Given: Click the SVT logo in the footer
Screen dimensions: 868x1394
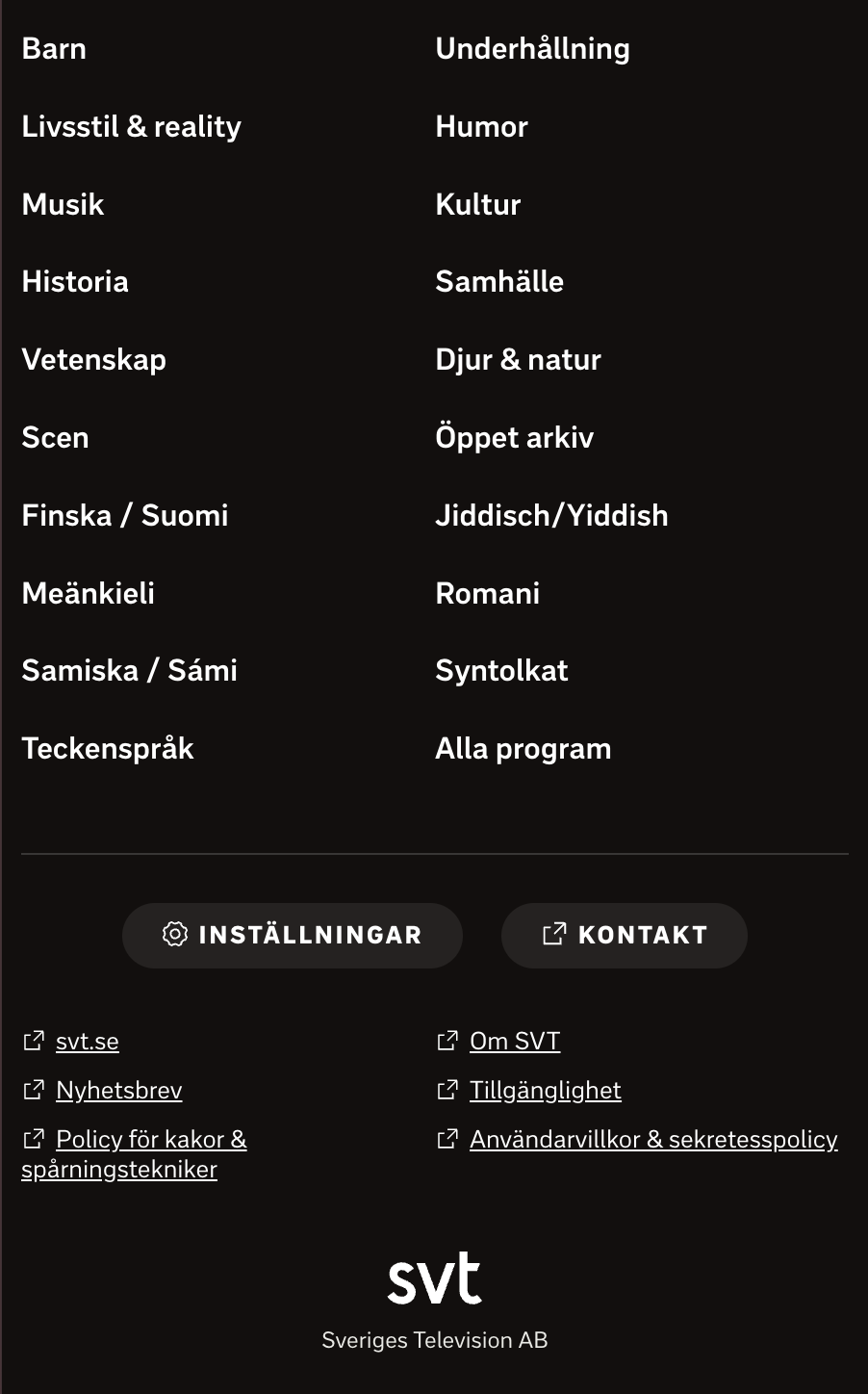Looking at the screenshot, I should pos(434,1278).
